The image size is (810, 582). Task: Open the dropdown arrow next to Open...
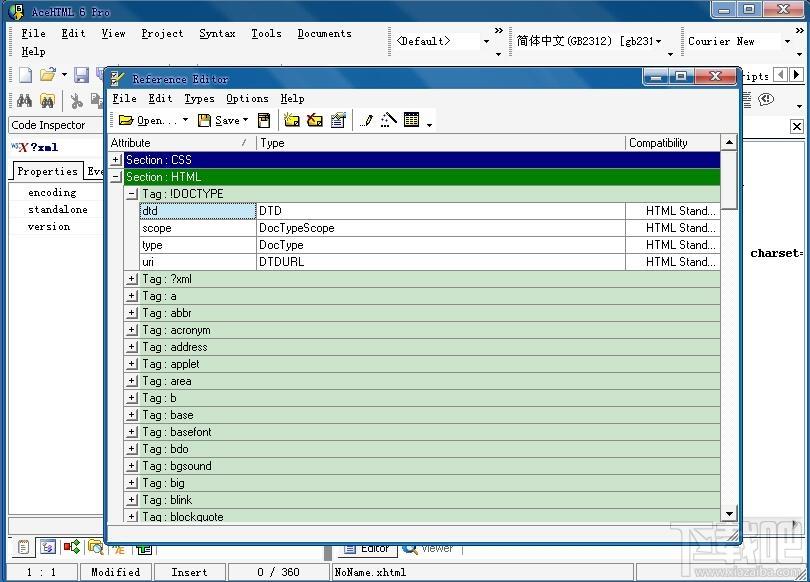click(185, 120)
